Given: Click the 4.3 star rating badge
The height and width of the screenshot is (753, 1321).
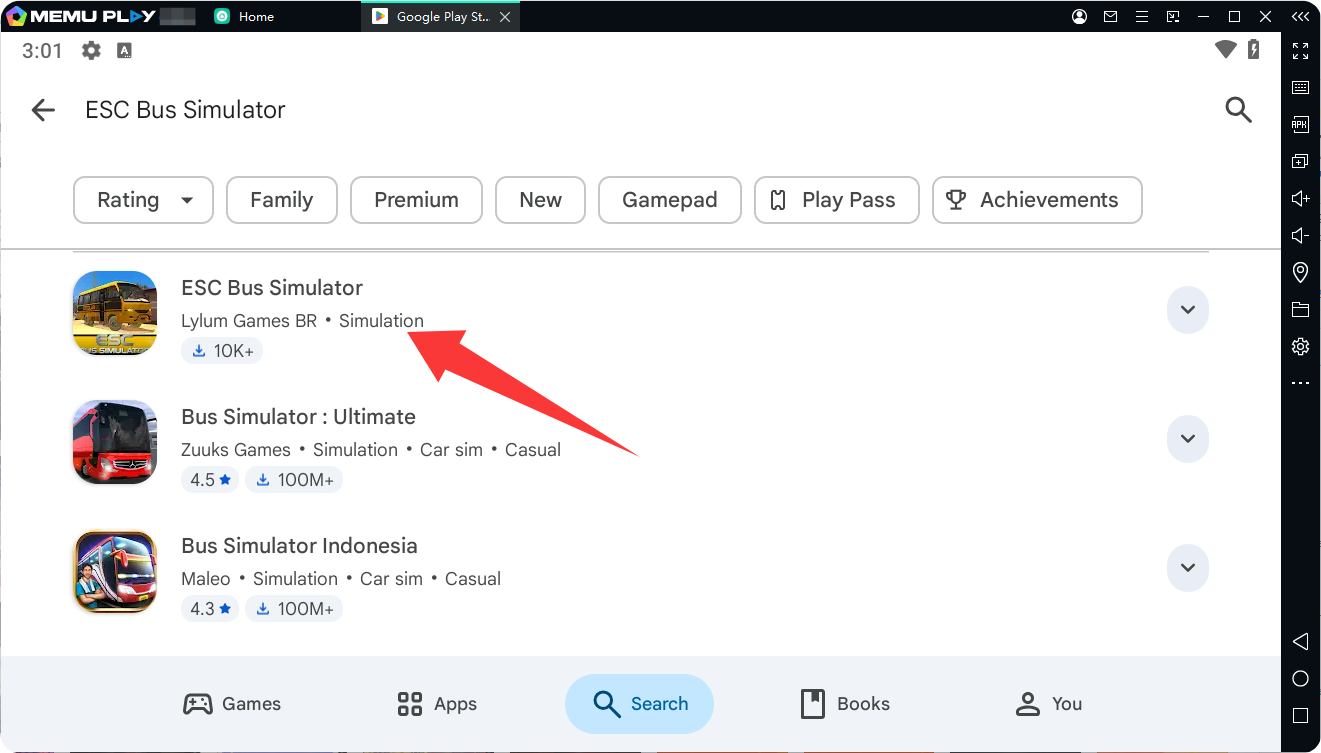Looking at the screenshot, I should 210,609.
